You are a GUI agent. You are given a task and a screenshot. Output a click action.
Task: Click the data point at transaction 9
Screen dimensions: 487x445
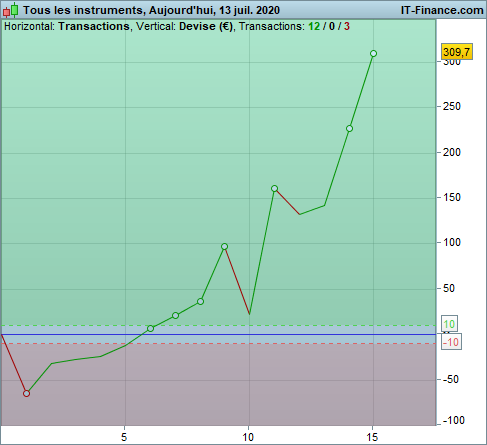[224, 247]
